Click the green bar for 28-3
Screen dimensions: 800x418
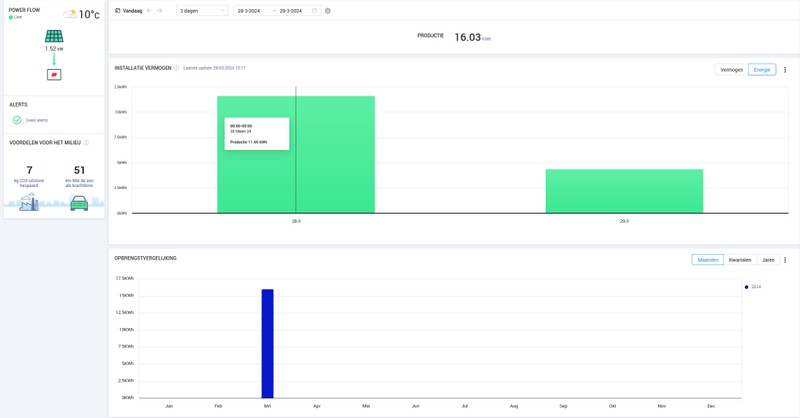point(296,155)
